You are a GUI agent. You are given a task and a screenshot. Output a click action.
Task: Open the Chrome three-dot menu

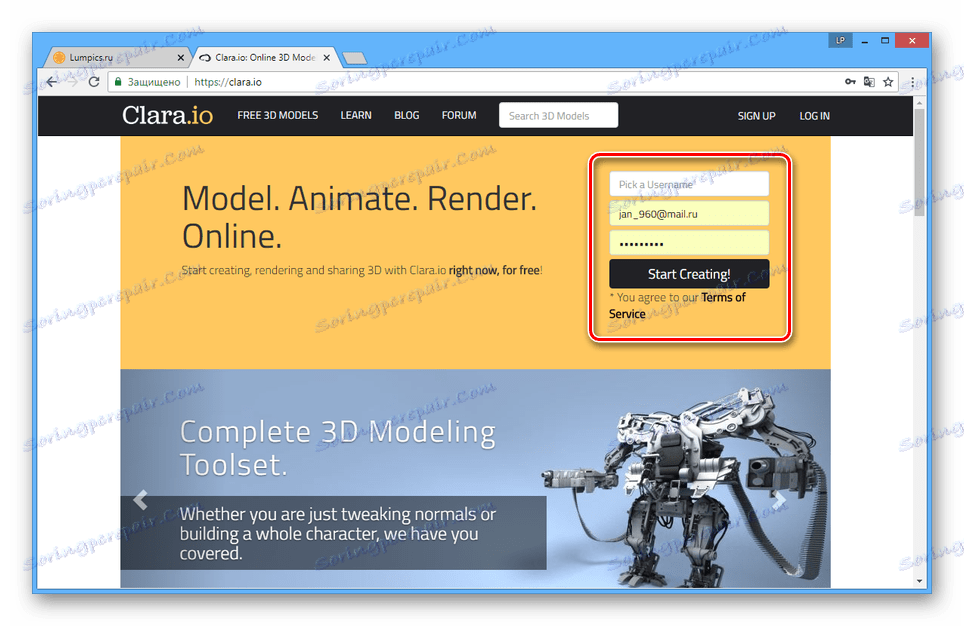pyautogui.click(x=912, y=82)
